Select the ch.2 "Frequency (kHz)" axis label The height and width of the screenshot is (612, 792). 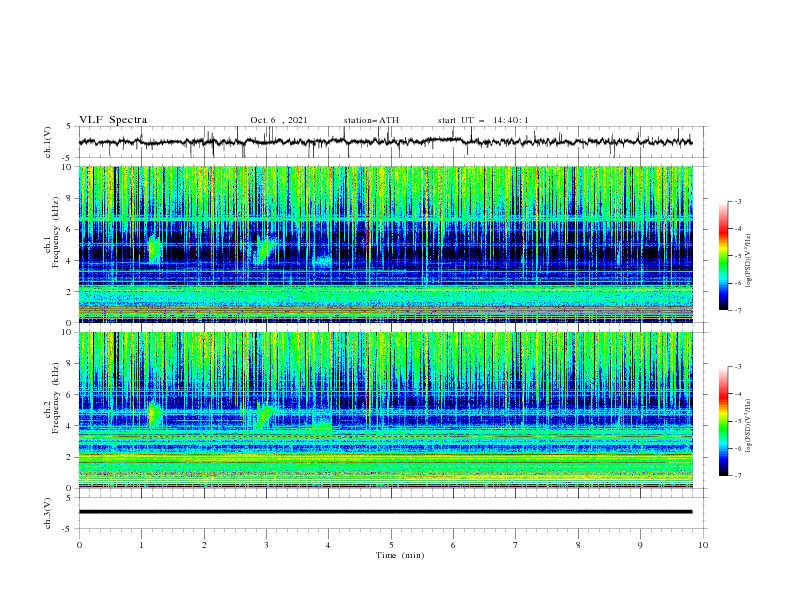pyautogui.click(x=56, y=397)
